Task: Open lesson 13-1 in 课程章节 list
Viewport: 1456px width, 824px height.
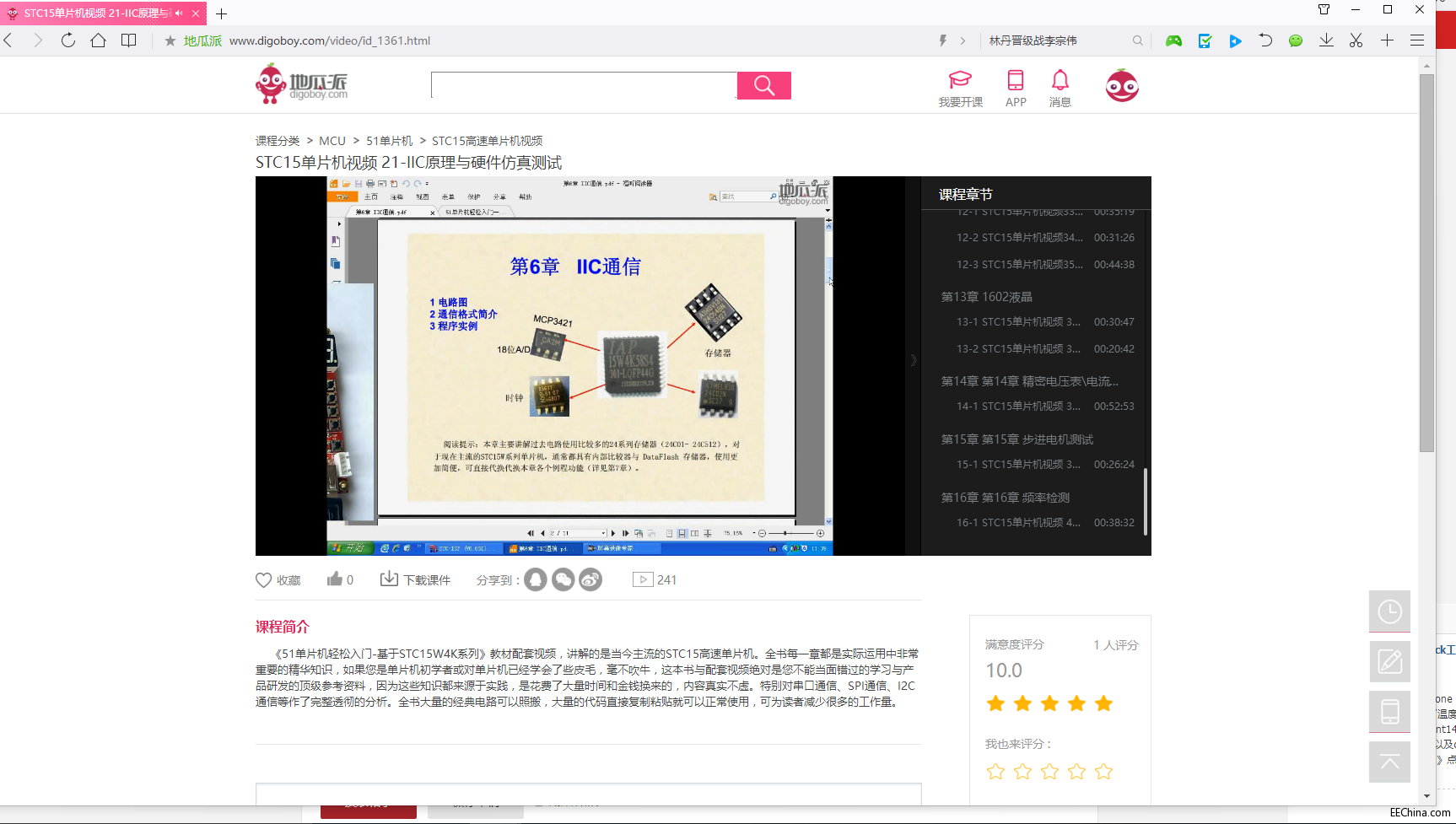Action: pos(1044,322)
